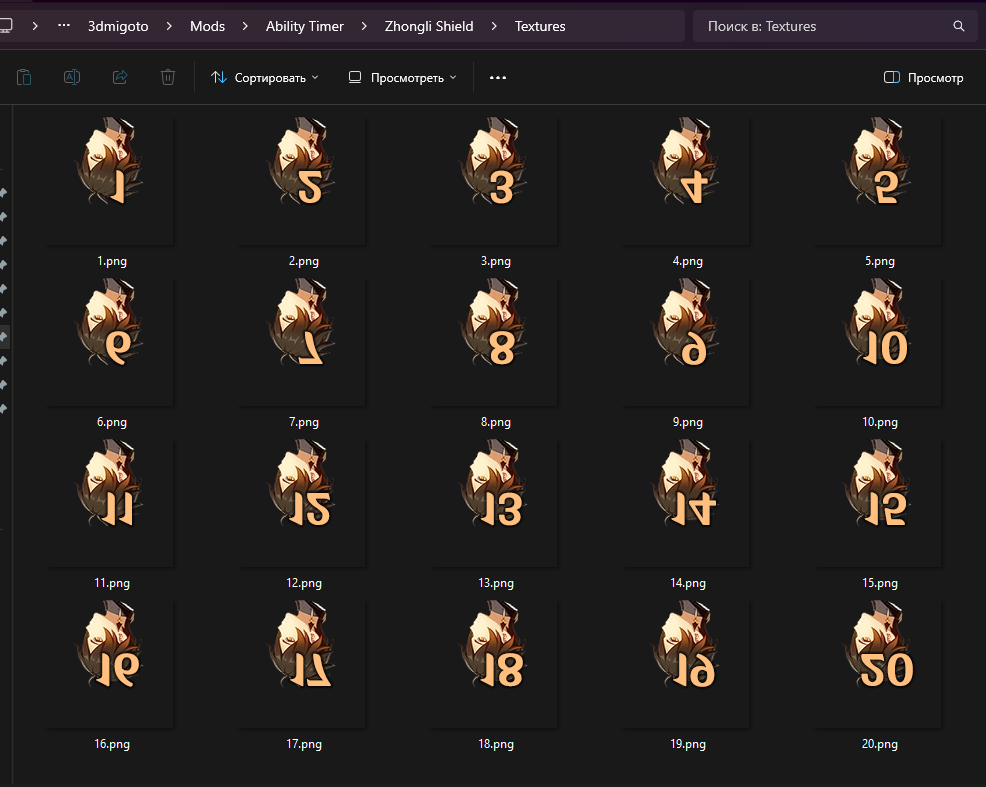986x787 pixels.
Task: Click the 8.png file name label
Action: point(496,422)
